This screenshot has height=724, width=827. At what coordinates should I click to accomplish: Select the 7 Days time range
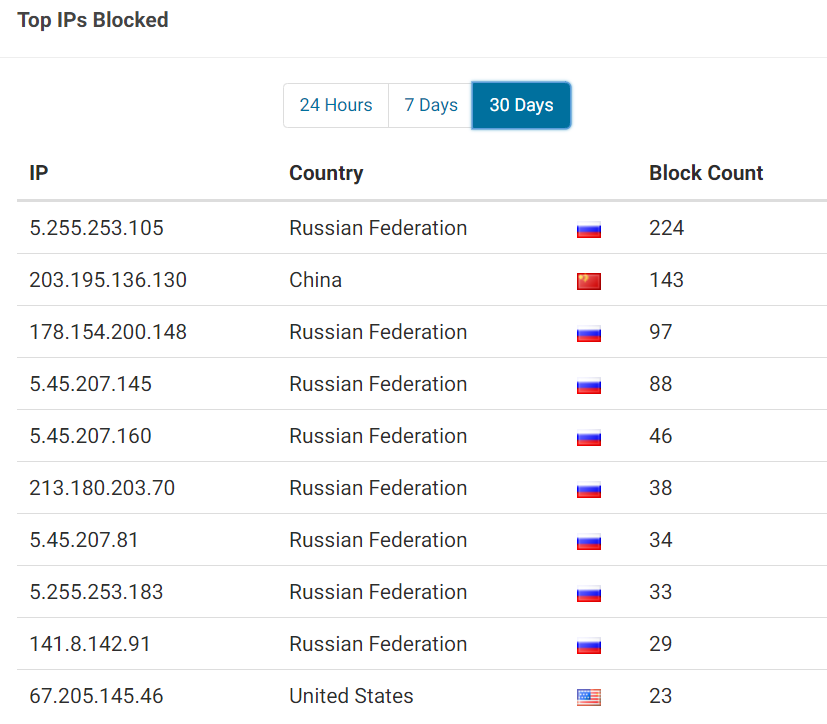(x=430, y=105)
